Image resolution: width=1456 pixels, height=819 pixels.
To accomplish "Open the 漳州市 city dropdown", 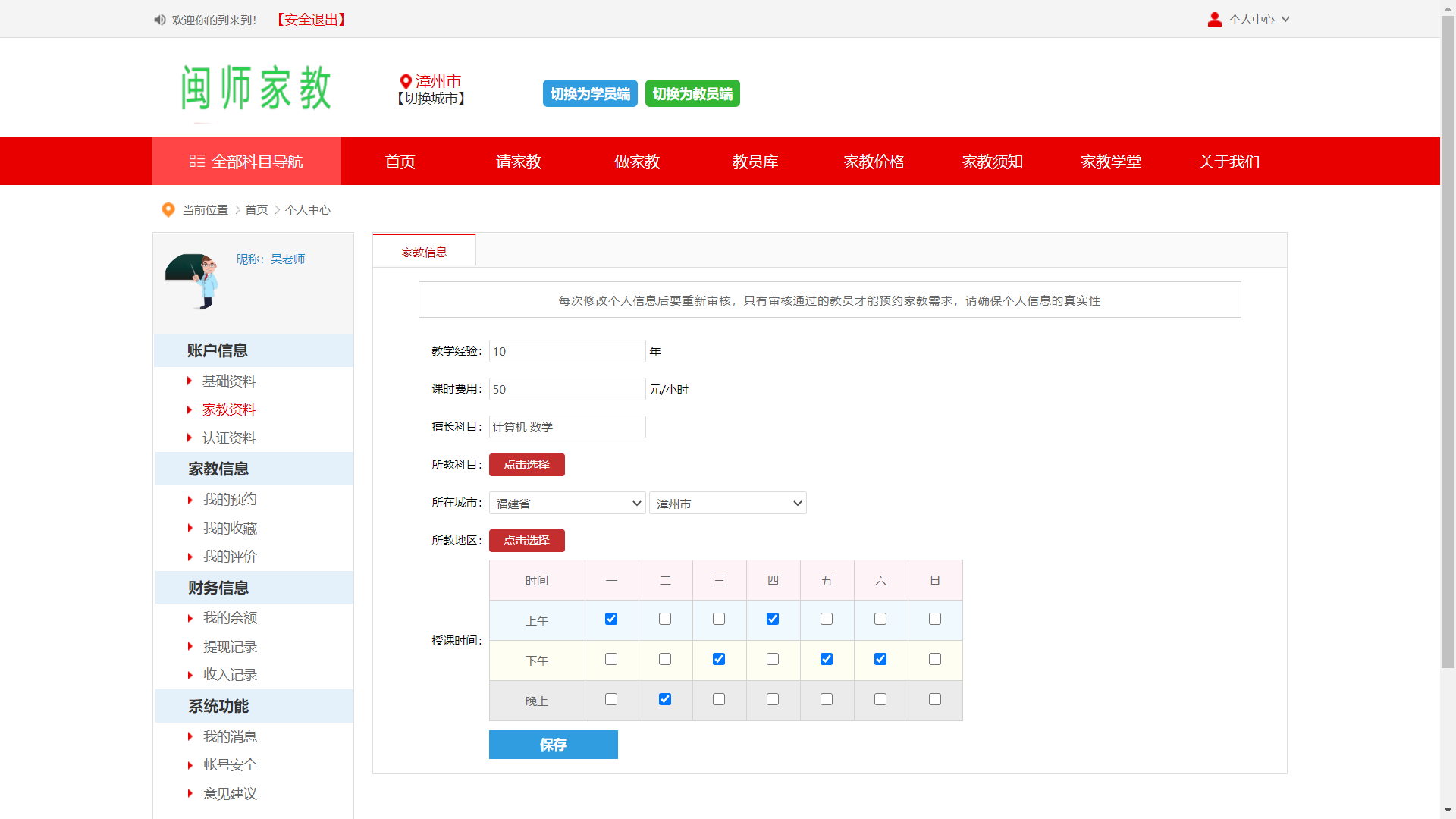I will pos(727,504).
